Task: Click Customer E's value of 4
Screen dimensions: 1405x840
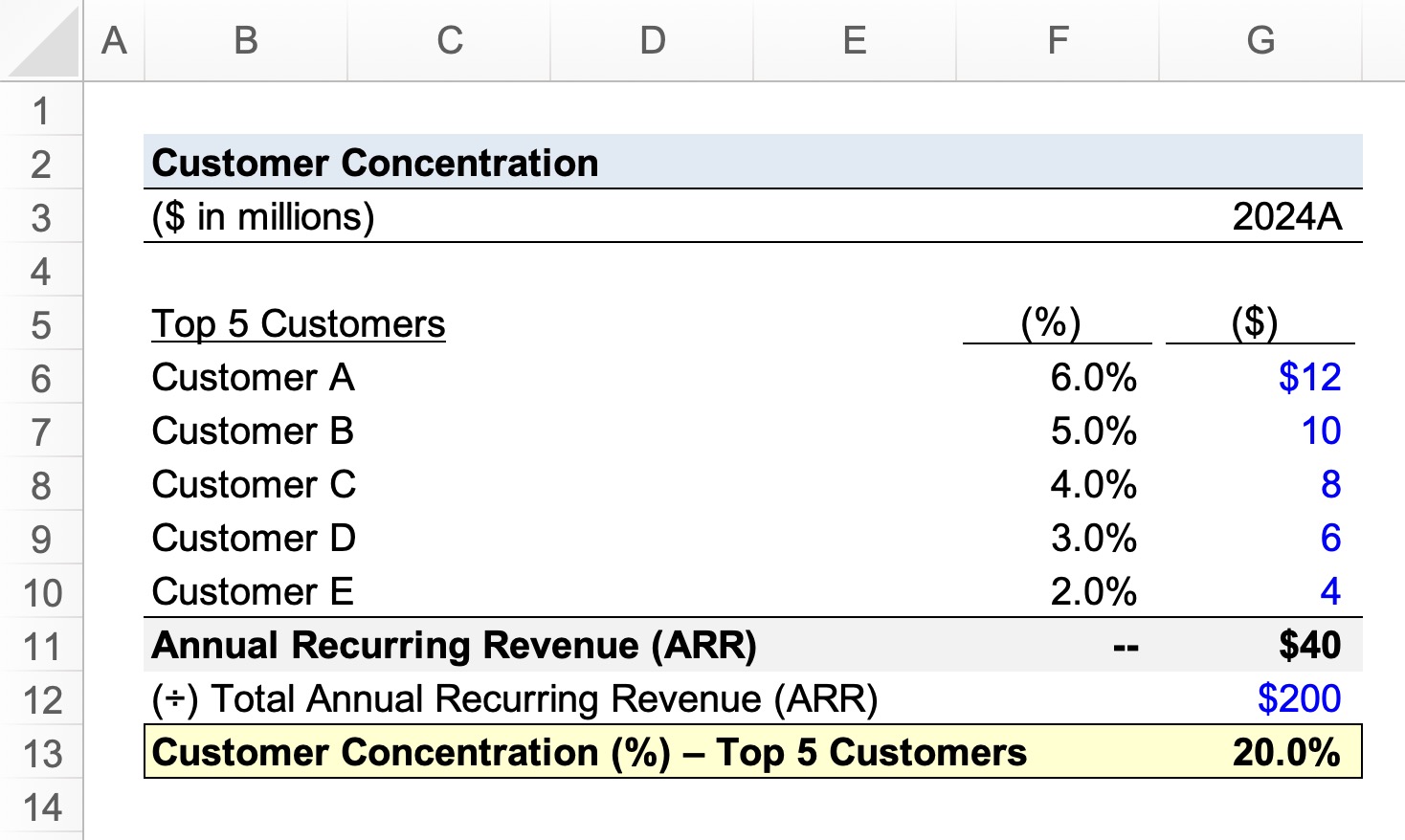Action: click(1330, 591)
